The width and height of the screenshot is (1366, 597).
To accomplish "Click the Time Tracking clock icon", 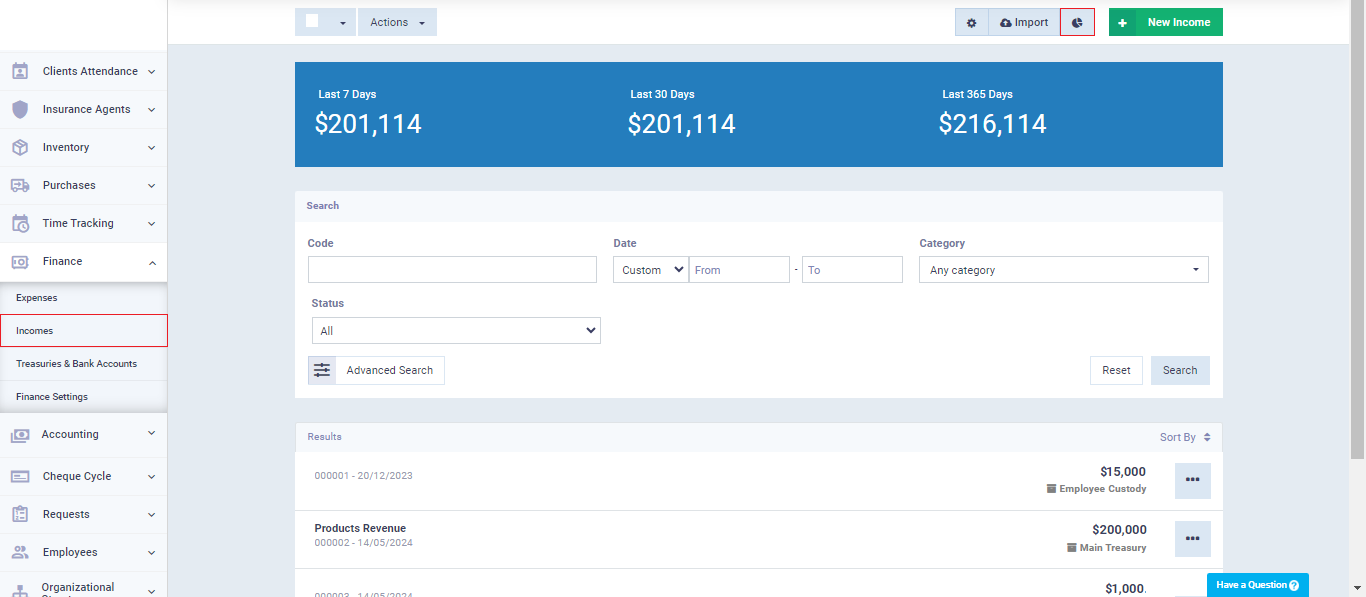I will click(x=20, y=223).
